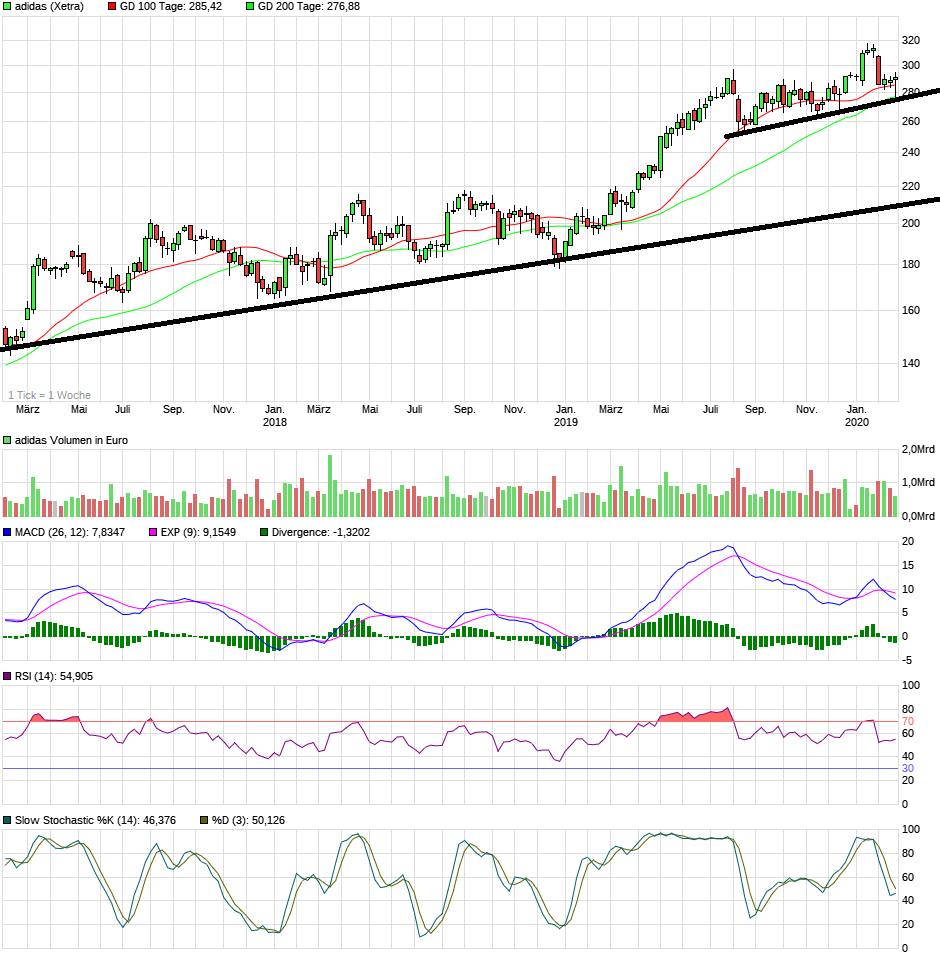Click the red GD 100 Tage legend swatch
This screenshot has width=940, height=958.
point(112,7)
